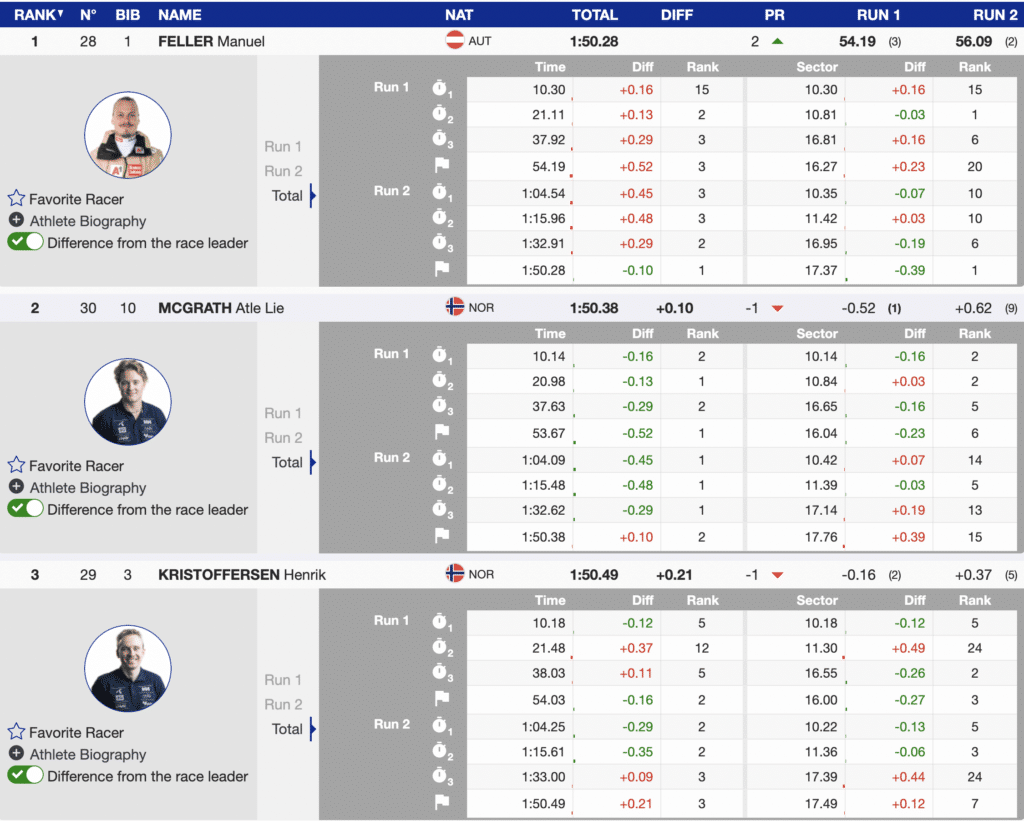Image resolution: width=1024 pixels, height=821 pixels.
Task: Click the stopwatch 1 icon in McGrath's Run 2
Action: coord(441,459)
